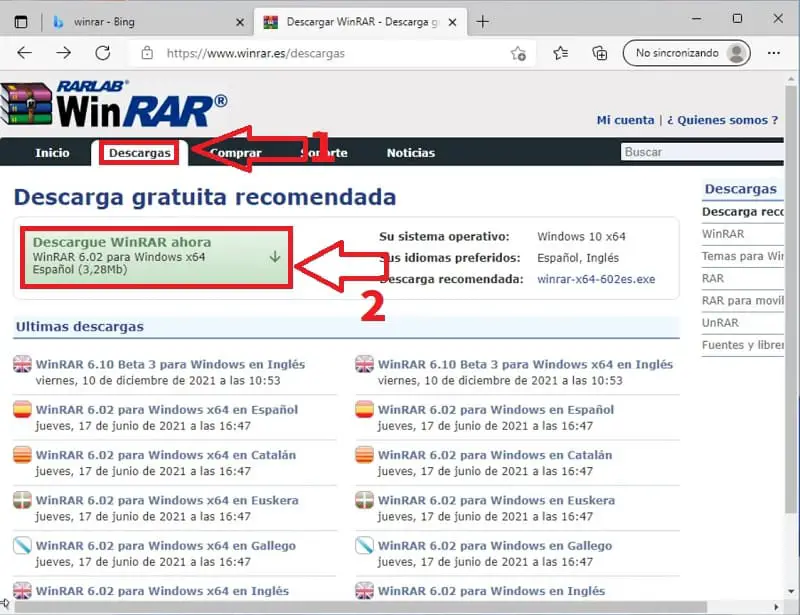Viewport: 800px width, 615px height.
Task: Select sidebar 'WinRAR' link
Action: [723, 234]
